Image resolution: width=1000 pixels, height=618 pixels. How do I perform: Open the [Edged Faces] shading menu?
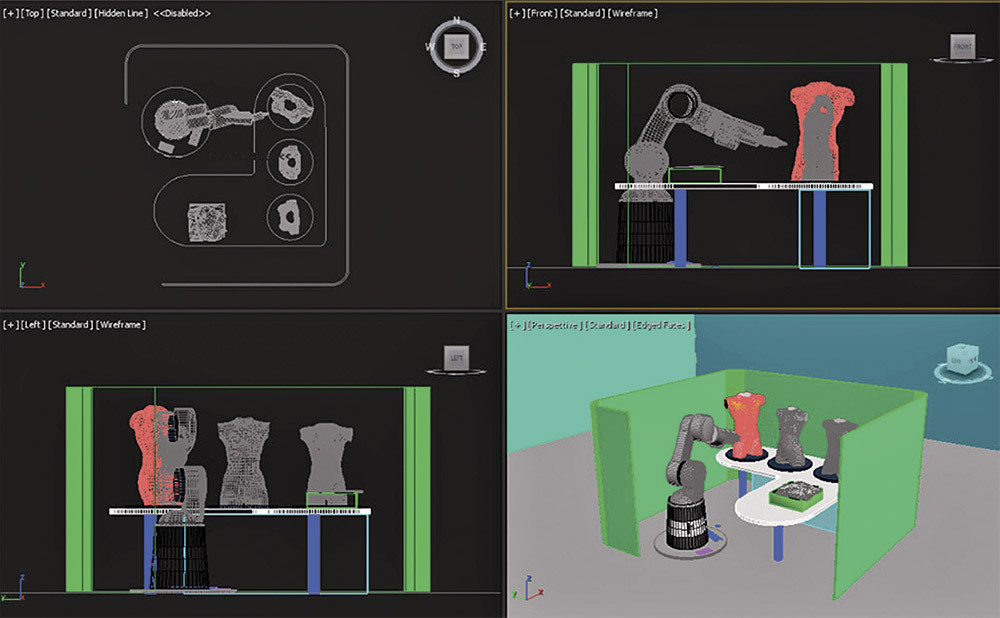coord(663,326)
